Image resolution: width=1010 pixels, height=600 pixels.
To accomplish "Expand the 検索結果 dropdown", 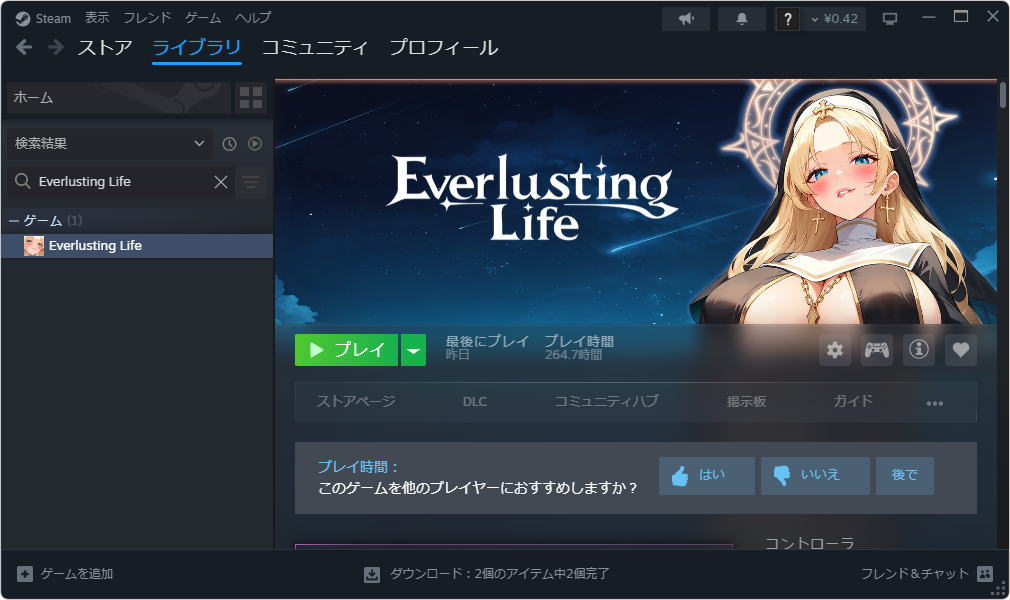I will [x=110, y=143].
